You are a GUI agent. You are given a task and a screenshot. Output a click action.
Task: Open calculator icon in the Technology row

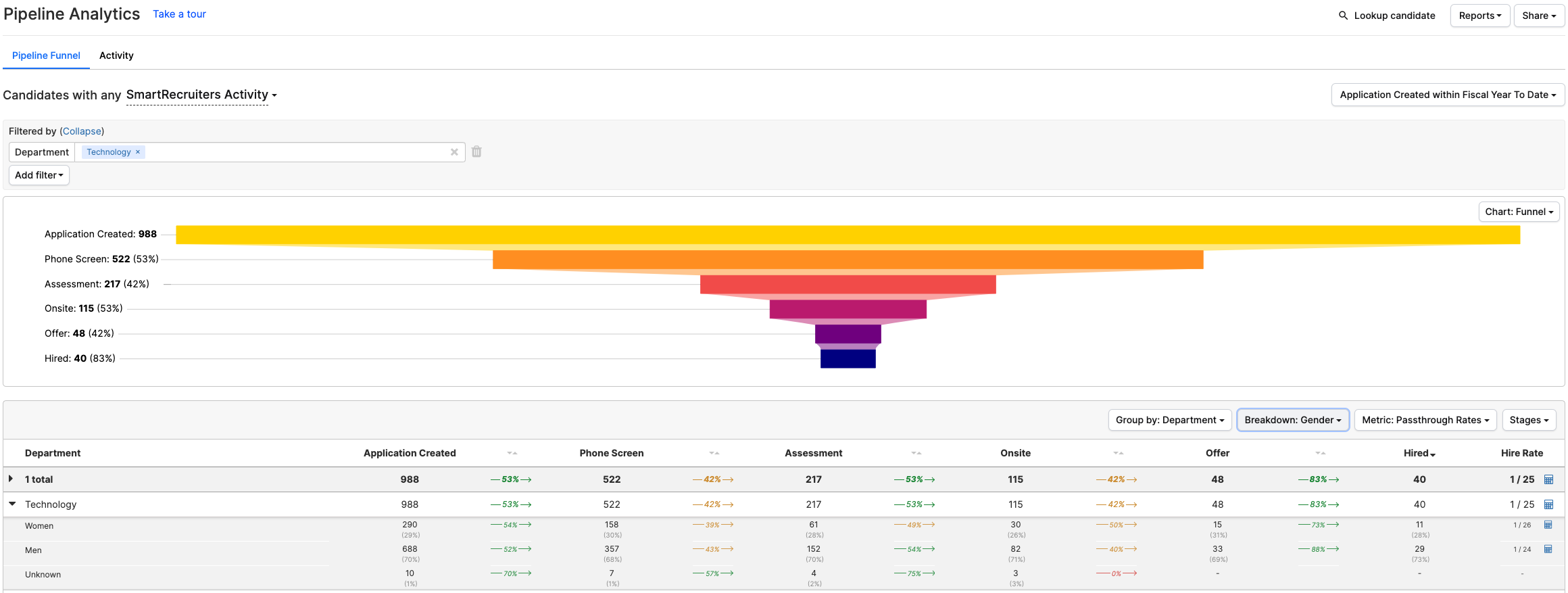[1548, 504]
